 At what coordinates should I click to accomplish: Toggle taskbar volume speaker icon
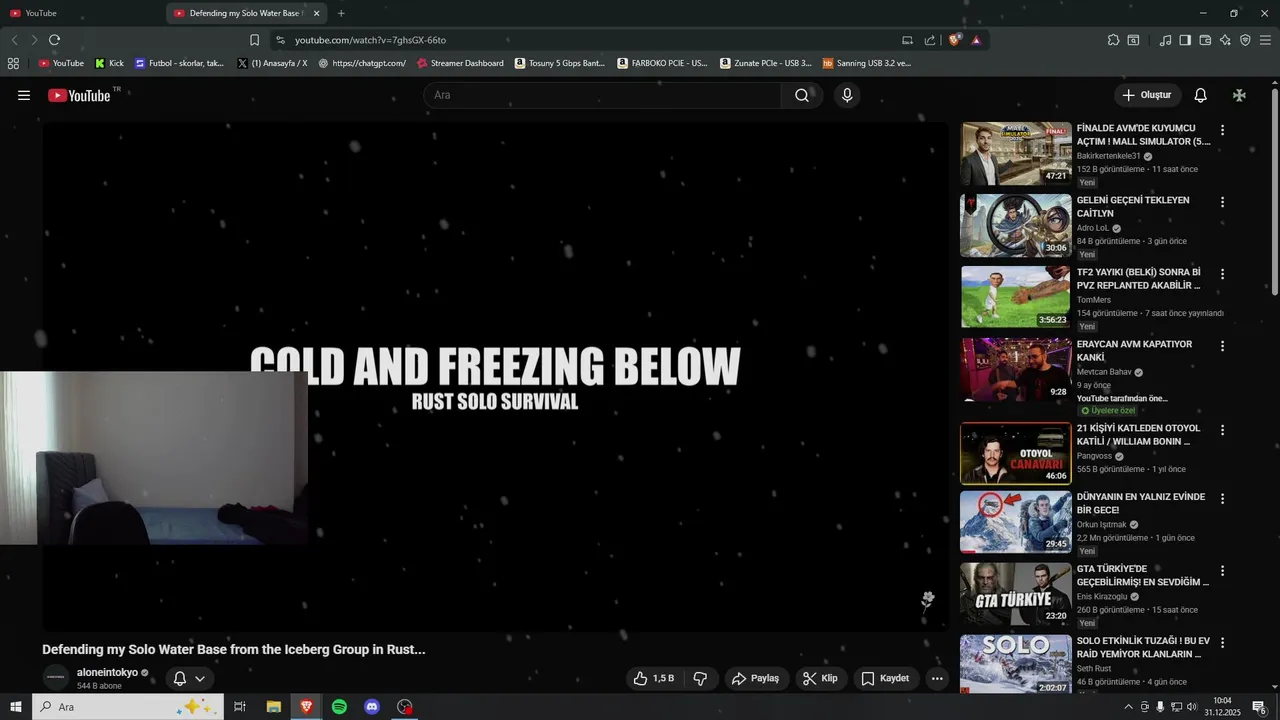click(1192, 707)
